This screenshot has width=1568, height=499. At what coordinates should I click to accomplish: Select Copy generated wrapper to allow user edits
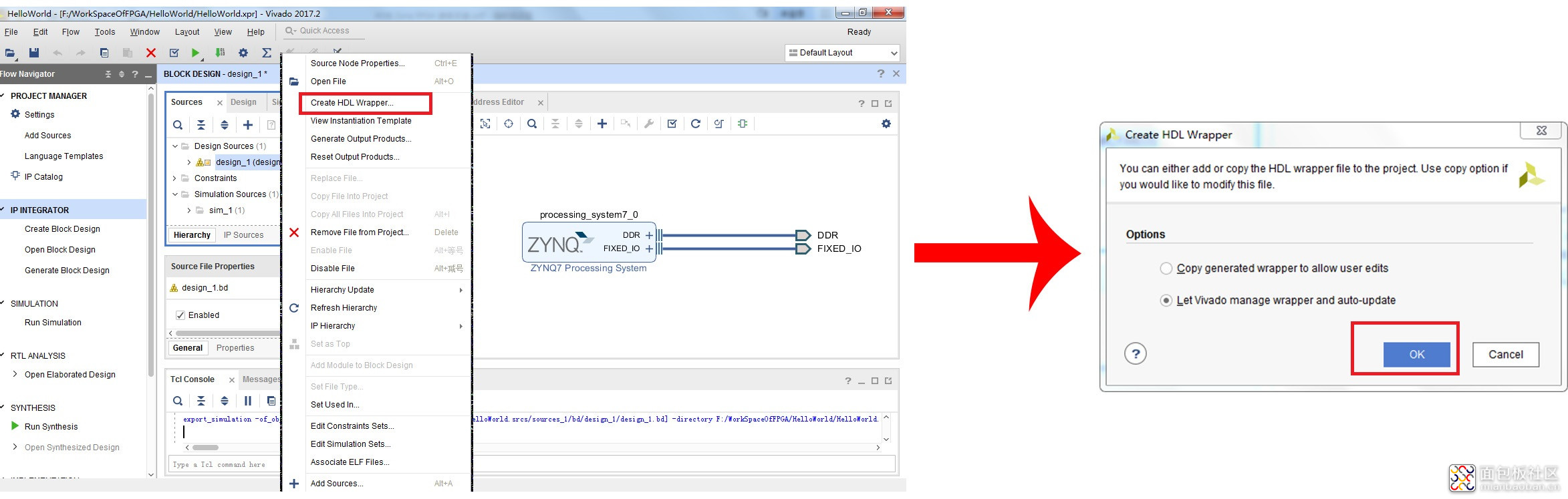tap(1166, 269)
